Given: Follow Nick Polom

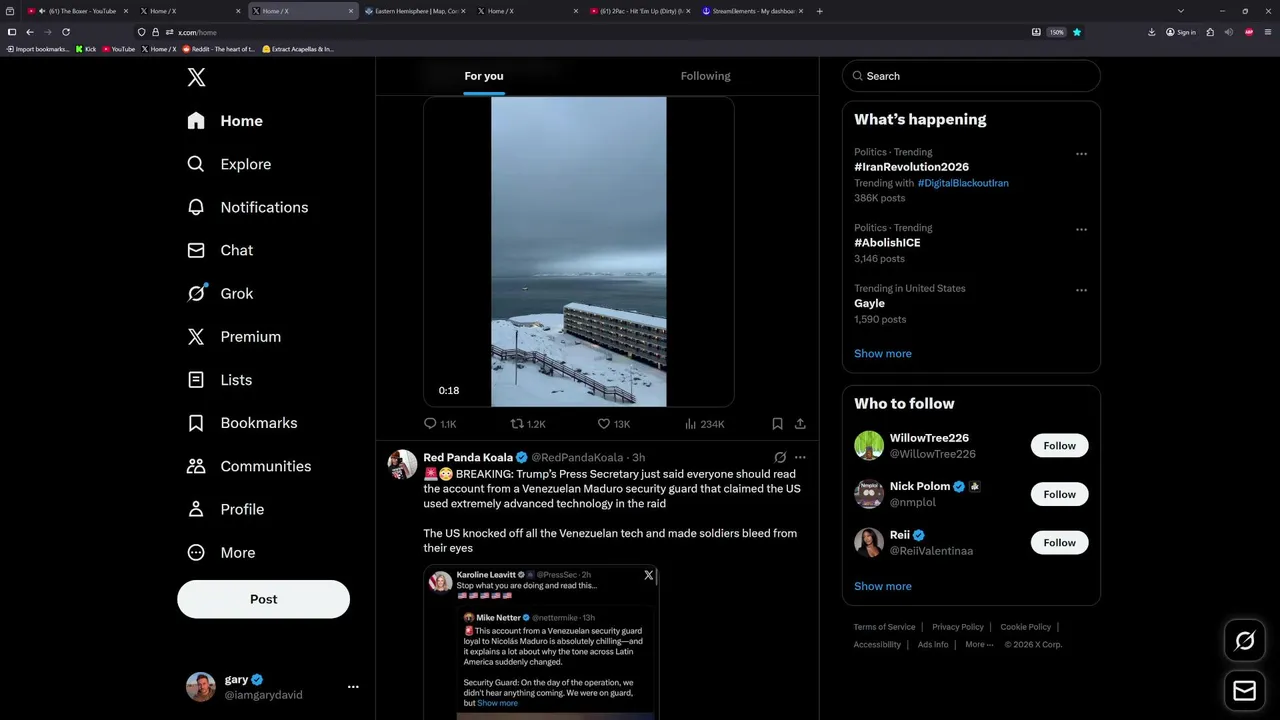Looking at the screenshot, I should pos(1059,494).
